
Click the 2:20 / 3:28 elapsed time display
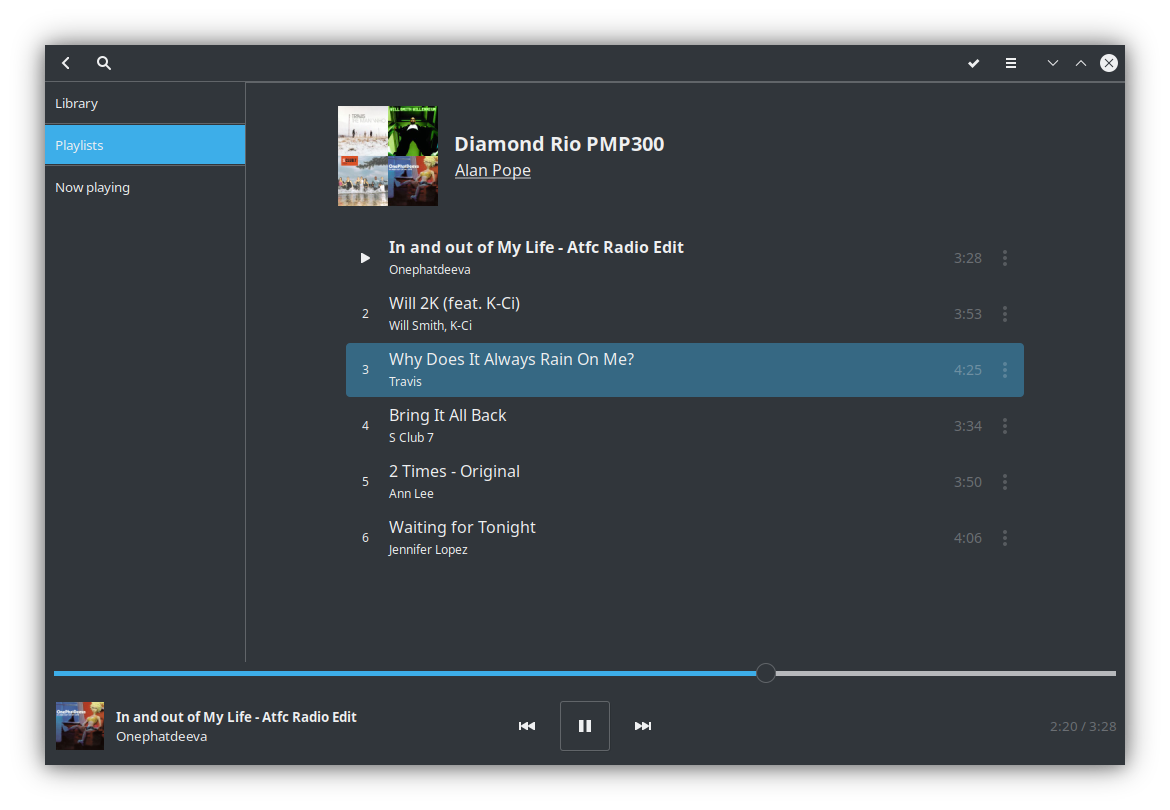pyautogui.click(x=1083, y=726)
